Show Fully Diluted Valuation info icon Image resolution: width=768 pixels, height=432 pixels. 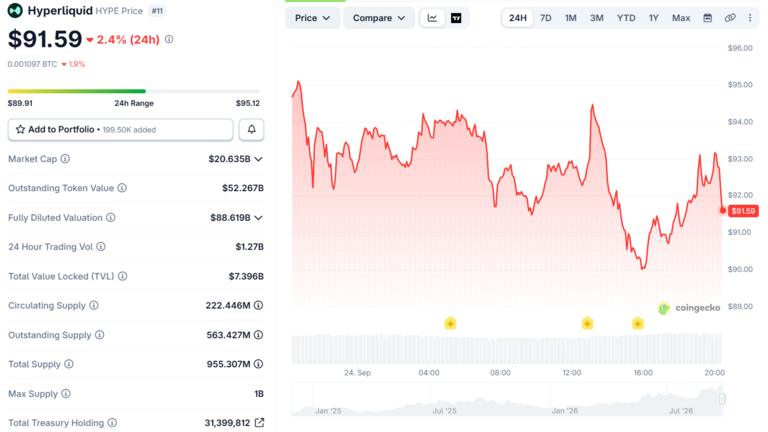pos(111,217)
